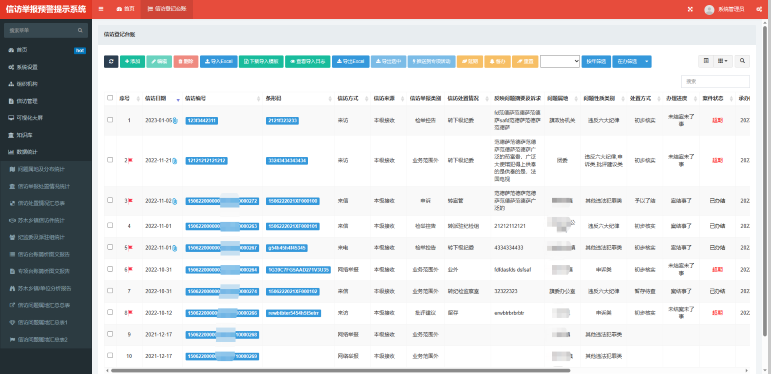Click the red flag in row 2

130,160
